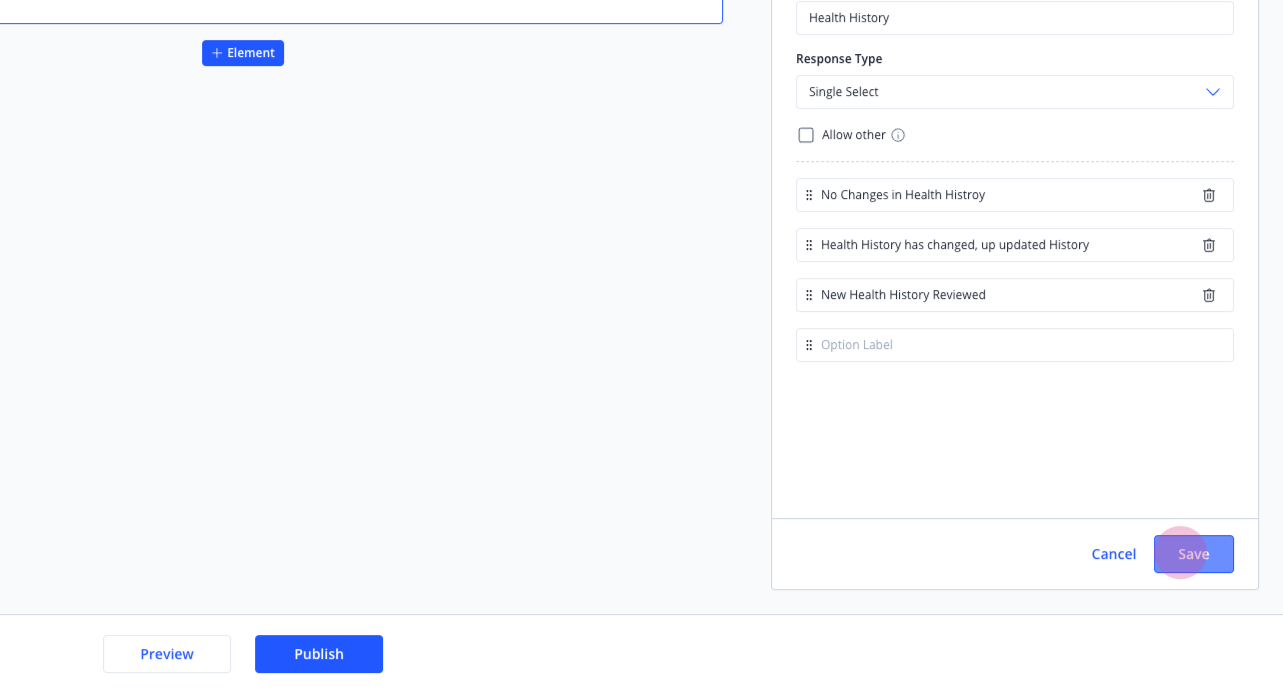Delete 'Health History has changed' option
Screen dimensions: 1283x693
[x=1208, y=245]
